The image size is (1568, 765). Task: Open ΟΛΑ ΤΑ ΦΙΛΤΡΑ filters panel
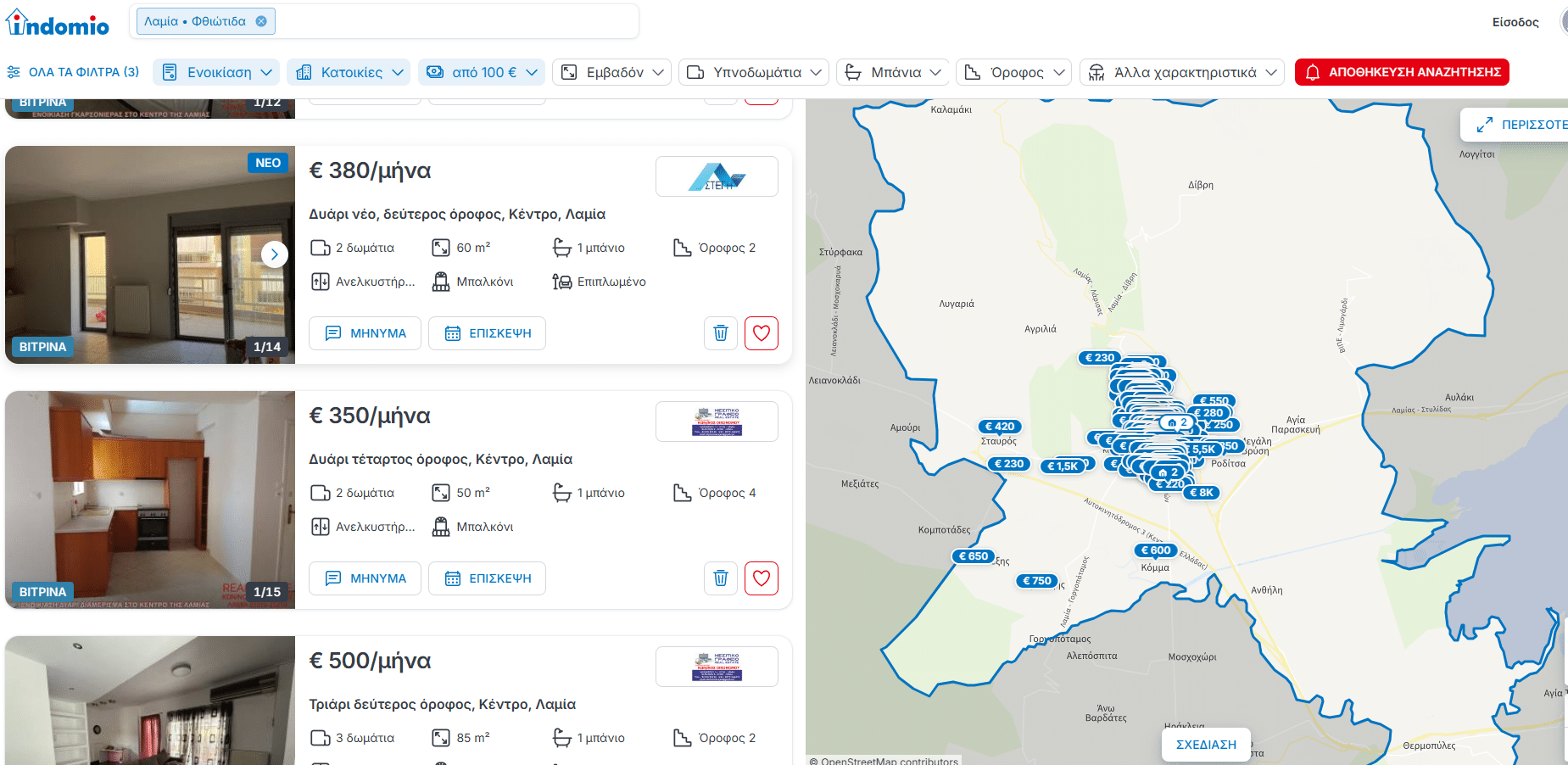(73, 72)
